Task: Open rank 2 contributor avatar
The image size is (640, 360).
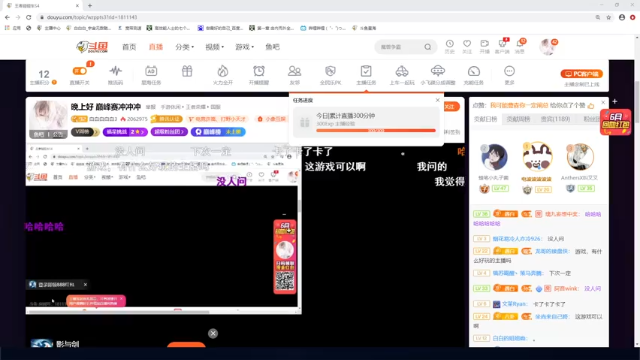Action: (494, 157)
